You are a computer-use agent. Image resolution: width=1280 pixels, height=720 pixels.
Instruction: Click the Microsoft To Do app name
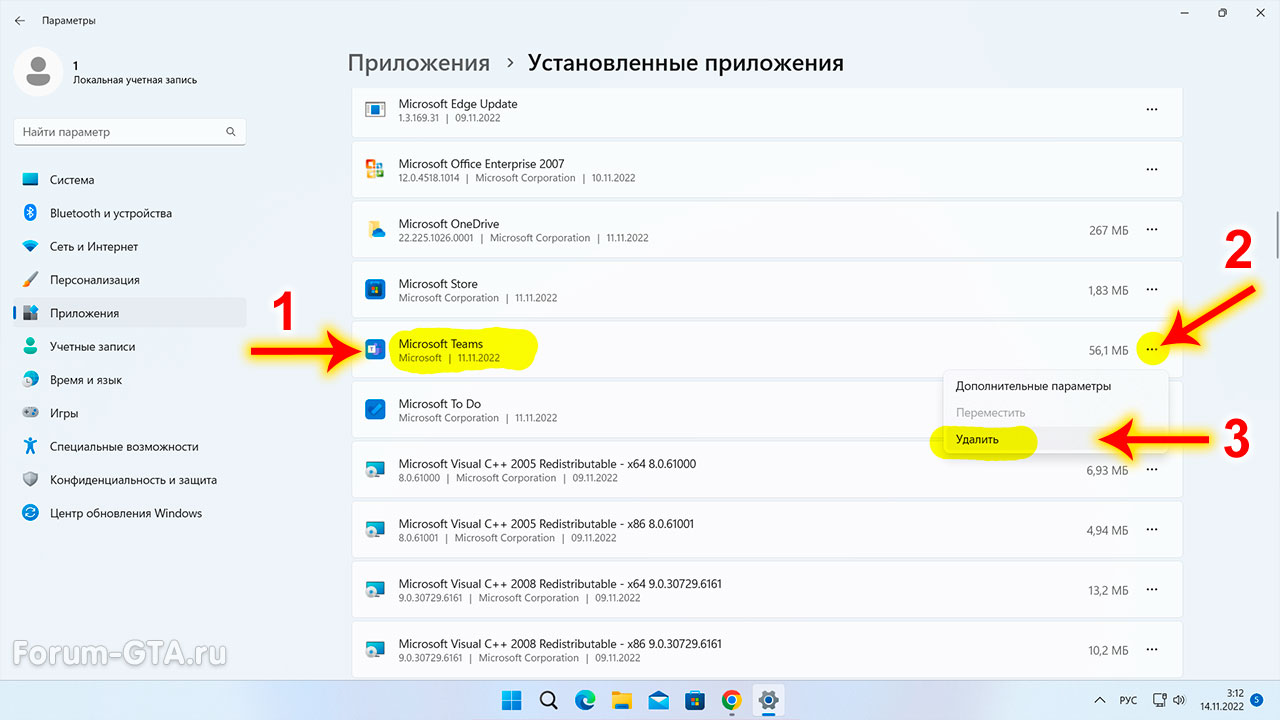point(439,404)
